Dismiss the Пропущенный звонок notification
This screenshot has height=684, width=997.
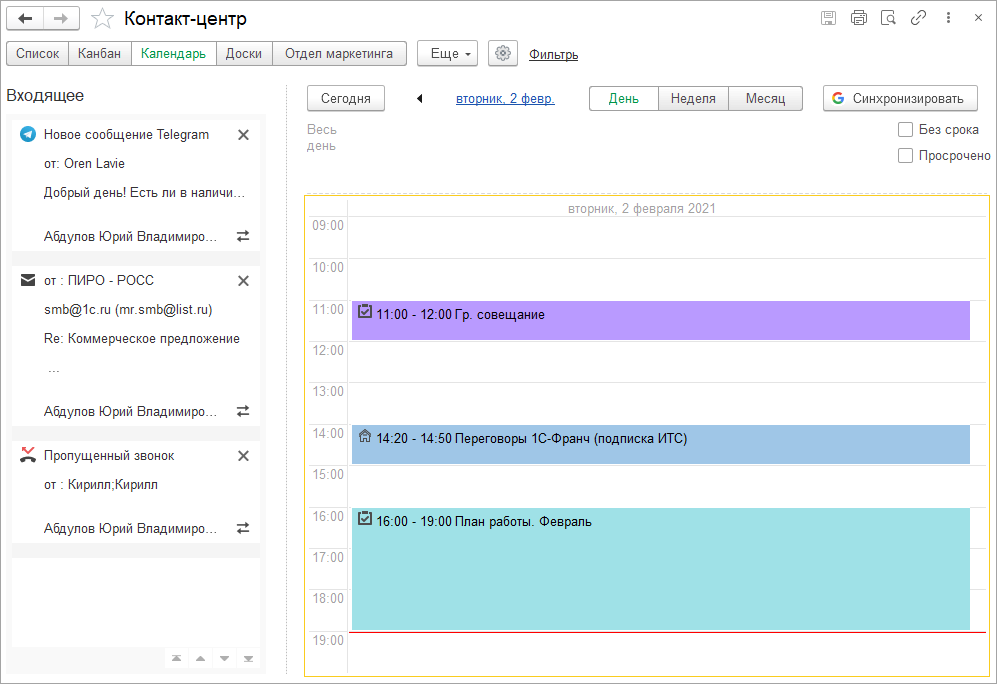243,456
